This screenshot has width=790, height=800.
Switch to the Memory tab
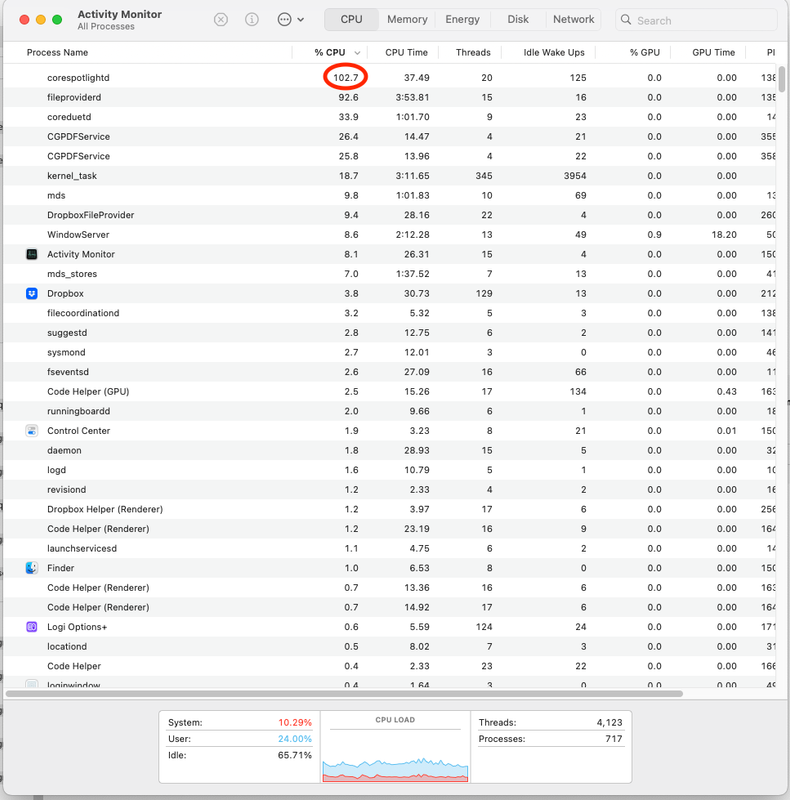tap(407, 19)
